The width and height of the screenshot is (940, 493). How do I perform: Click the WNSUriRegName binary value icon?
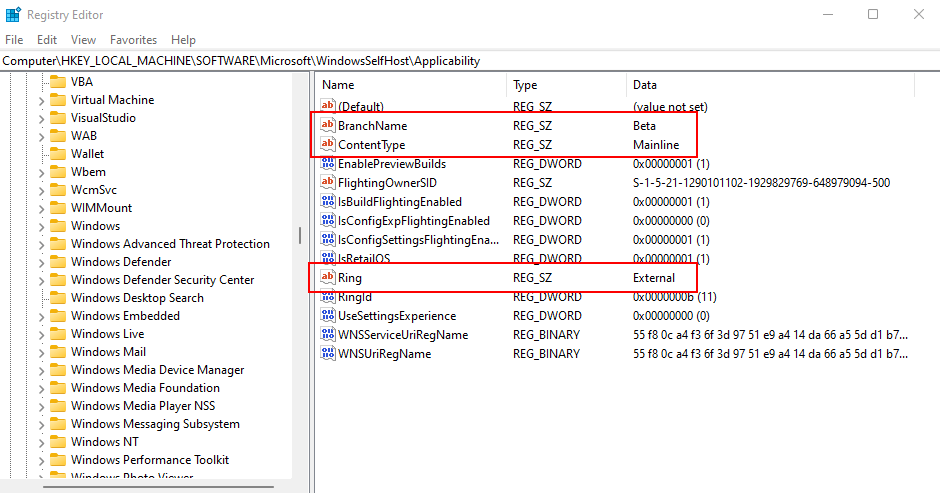327,354
